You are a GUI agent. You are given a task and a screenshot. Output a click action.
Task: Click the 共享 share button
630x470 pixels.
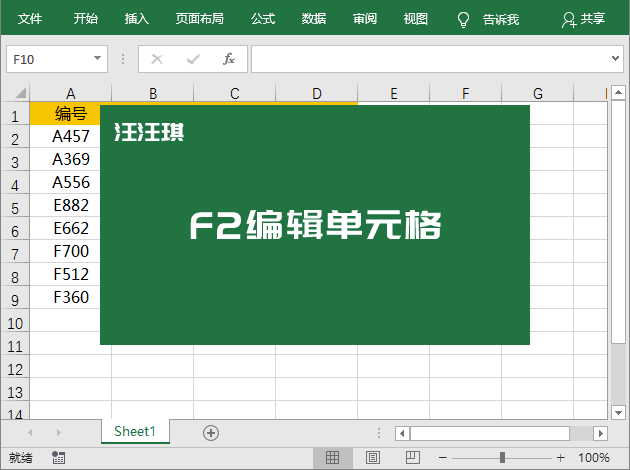click(x=583, y=19)
